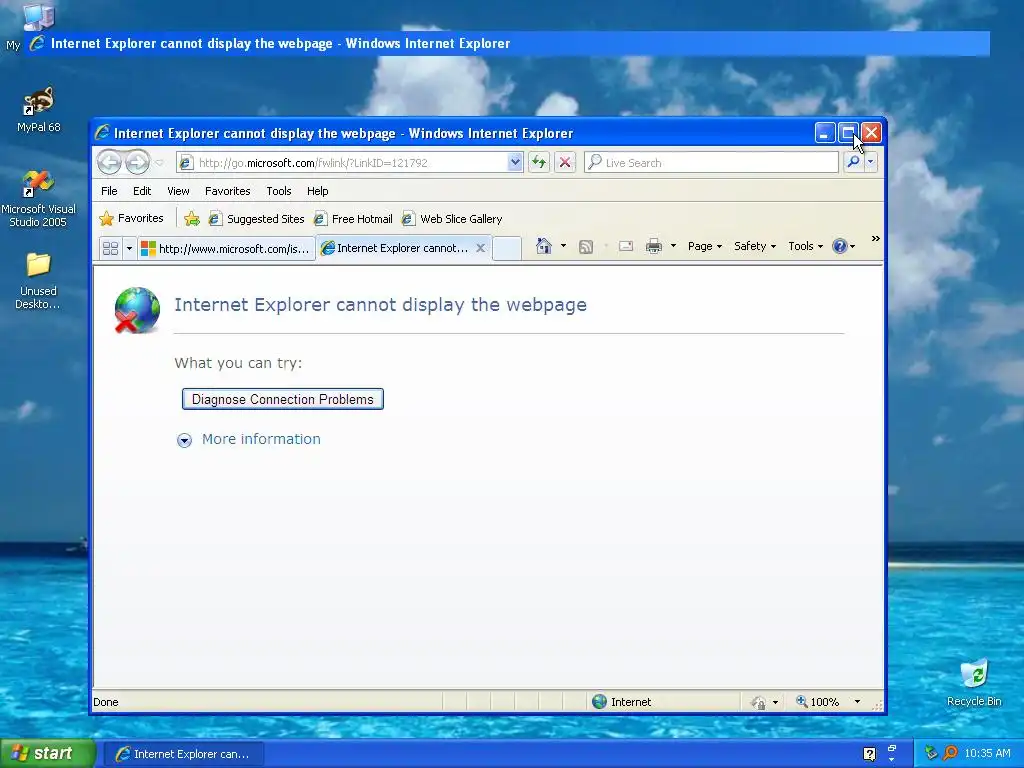Click the language bar restore icon
1024x768 pixels.
(x=891, y=748)
